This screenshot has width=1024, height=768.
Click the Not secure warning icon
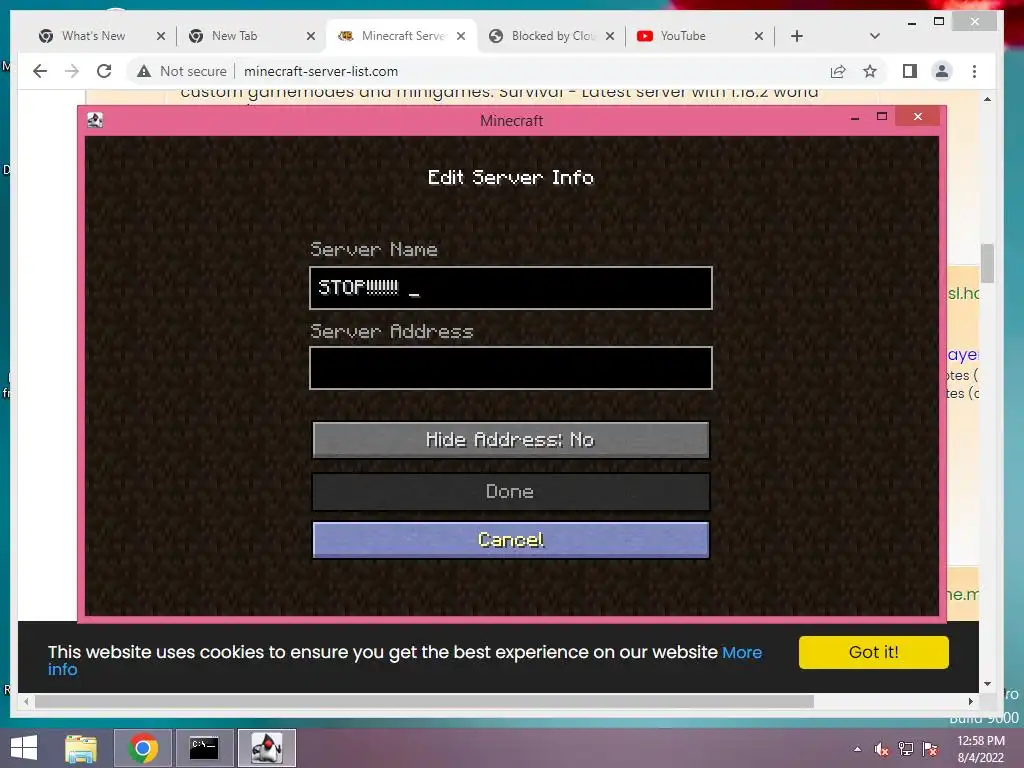tap(144, 71)
